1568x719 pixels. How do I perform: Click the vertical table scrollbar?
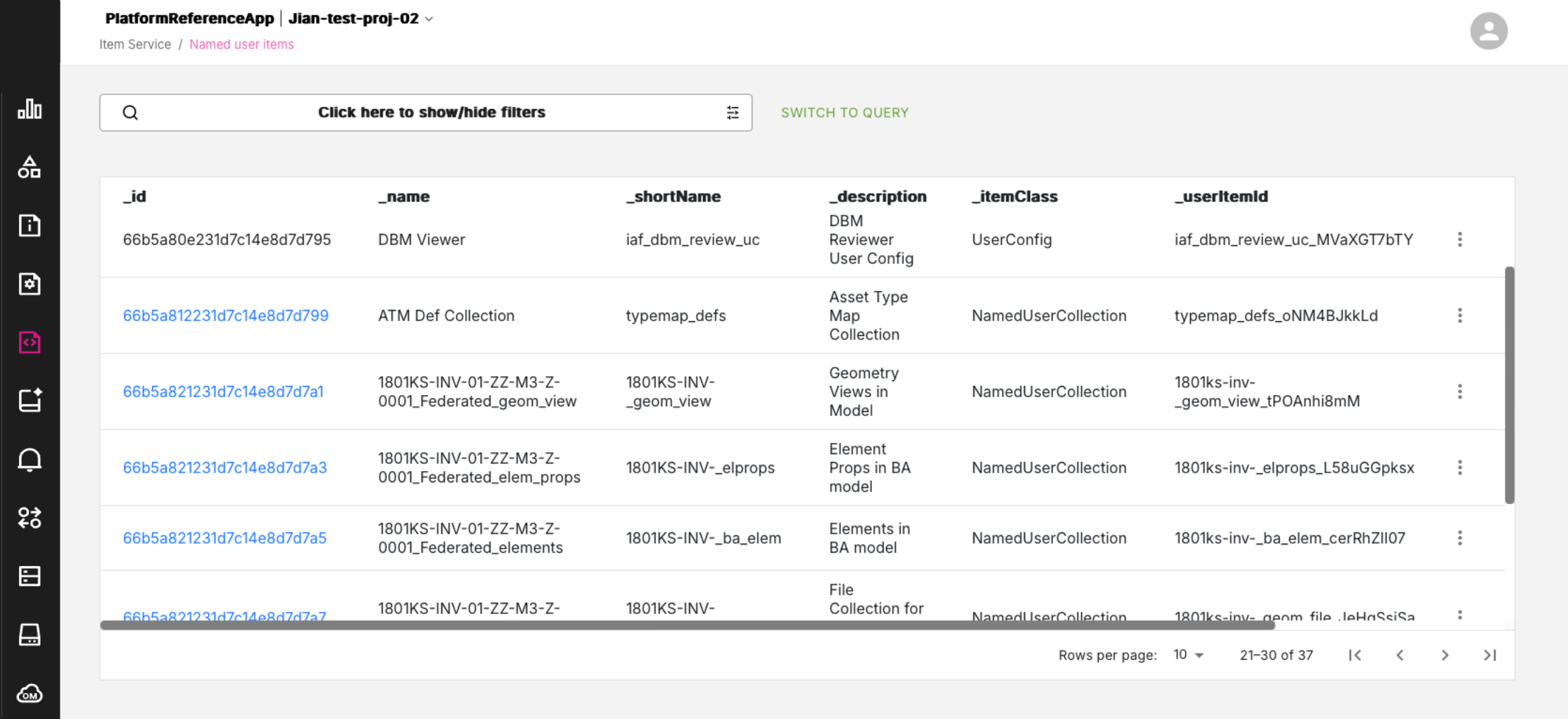[x=1510, y=385]
